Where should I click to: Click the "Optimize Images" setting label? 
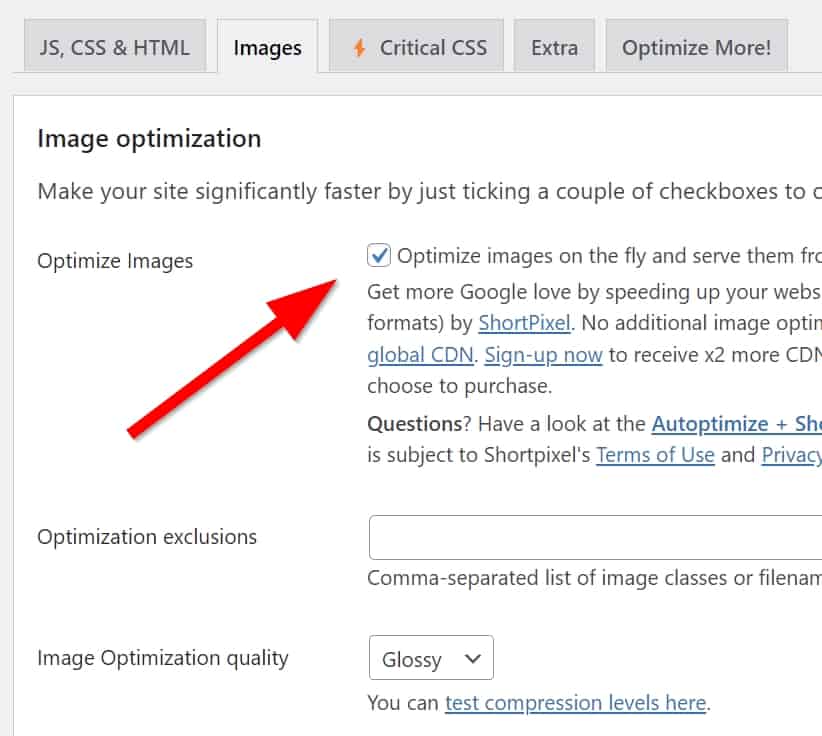coord(115,261)
